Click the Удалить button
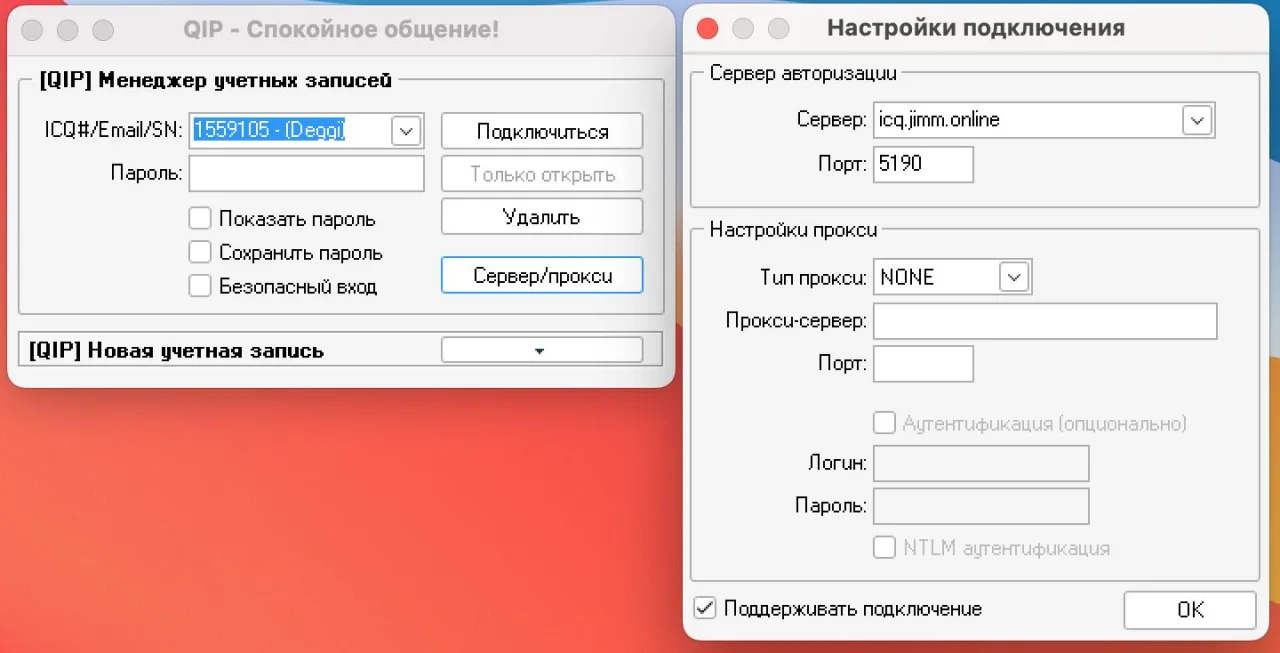1280x653 pixels. [x=542, y=217]
